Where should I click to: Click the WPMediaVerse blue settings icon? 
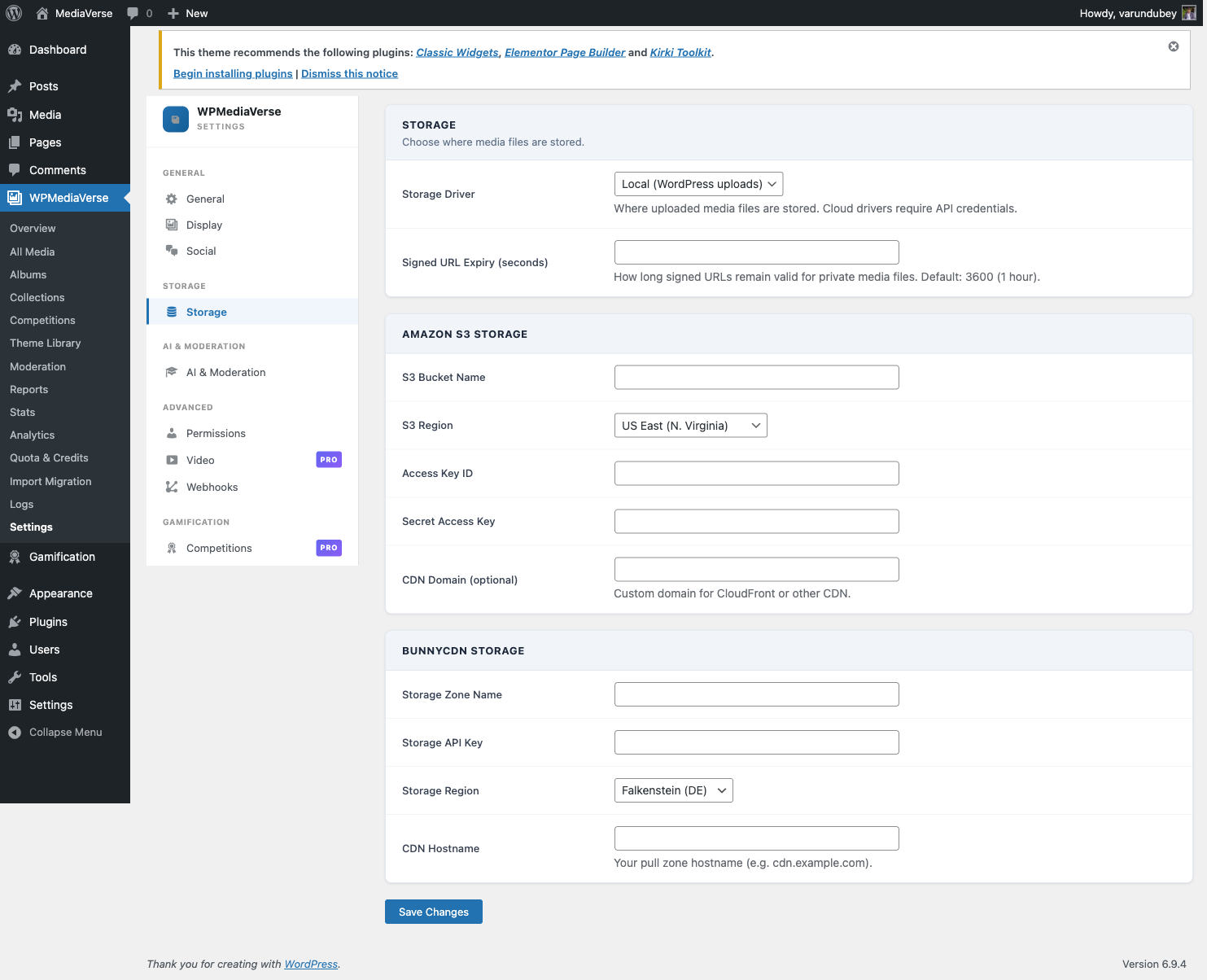(x=175, y=119)
